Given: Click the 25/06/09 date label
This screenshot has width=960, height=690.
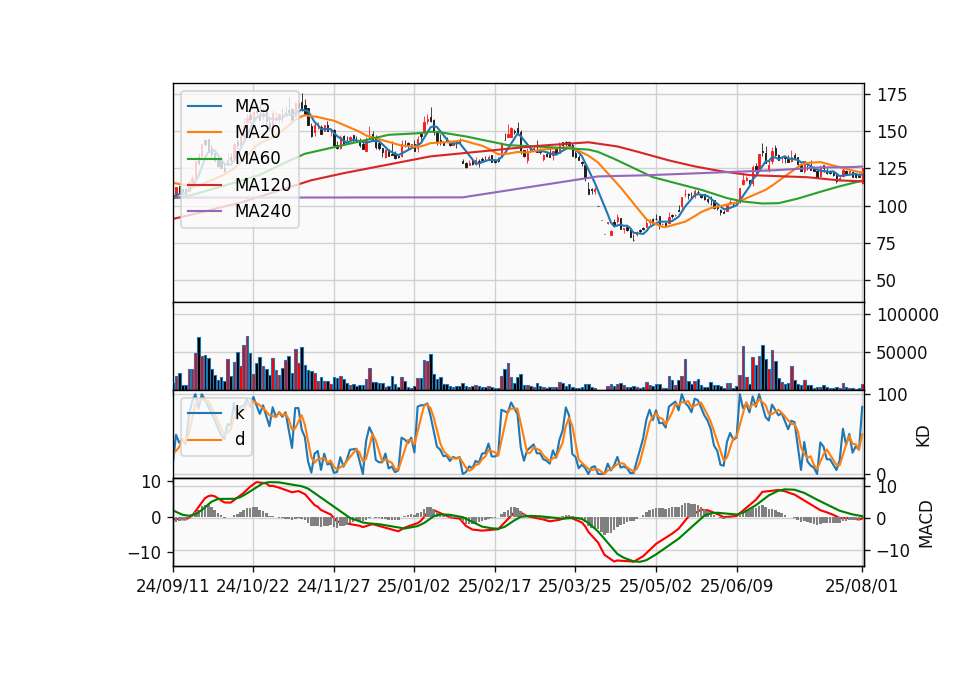Looking at the screenshot, I should tap(737, 586).
